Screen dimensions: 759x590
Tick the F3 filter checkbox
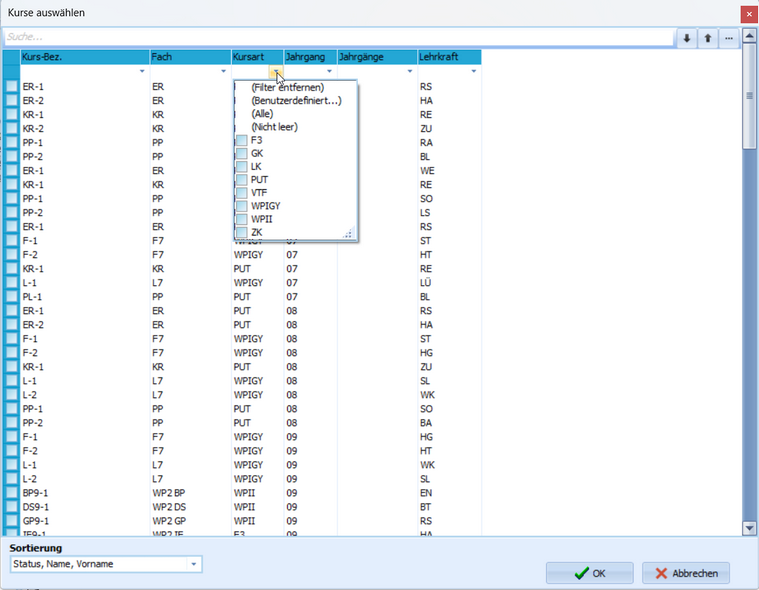[242, 140]
